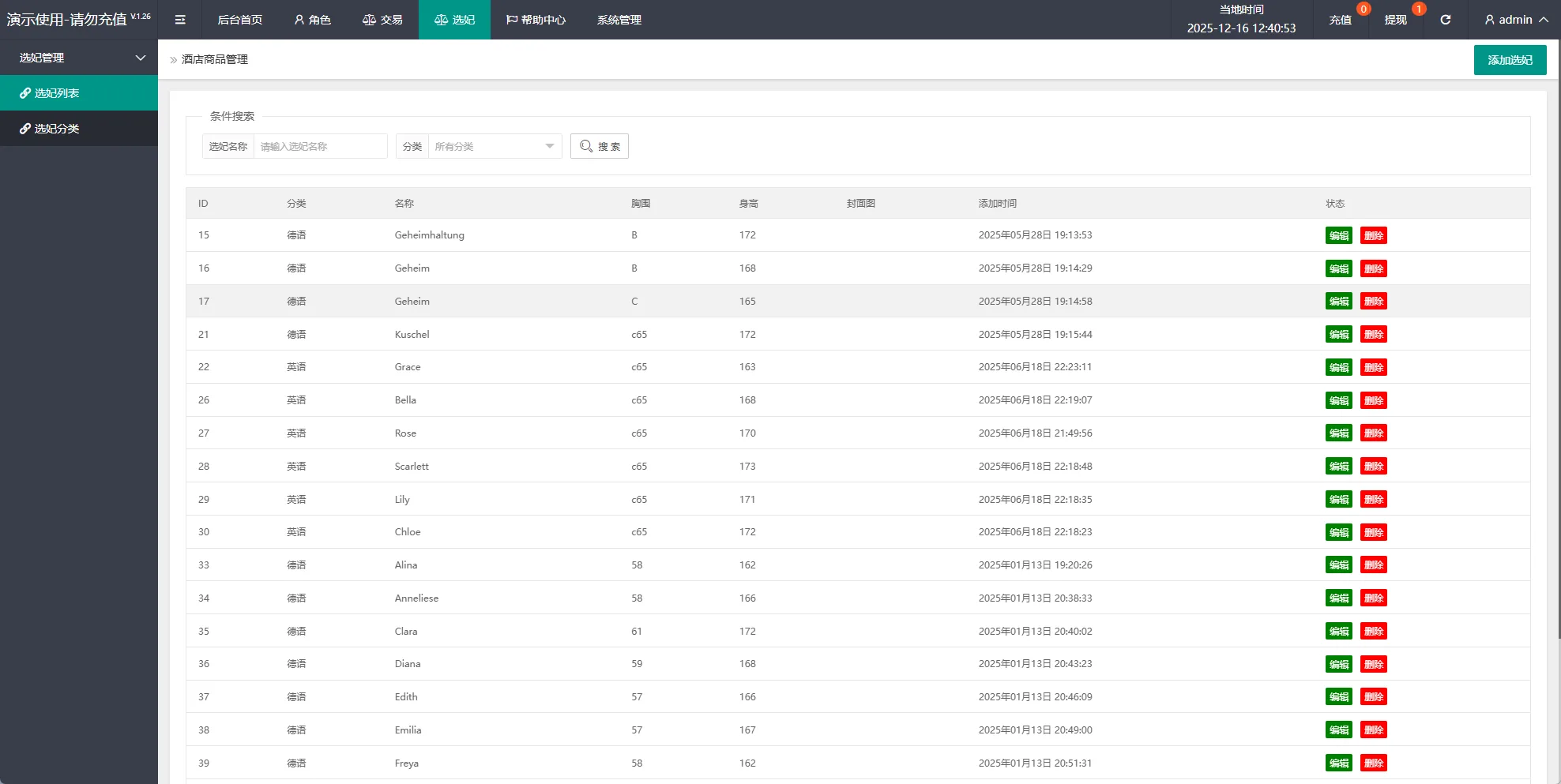Click the magnifier 搜索 button

pyautogui.click(x=600, y=146)
